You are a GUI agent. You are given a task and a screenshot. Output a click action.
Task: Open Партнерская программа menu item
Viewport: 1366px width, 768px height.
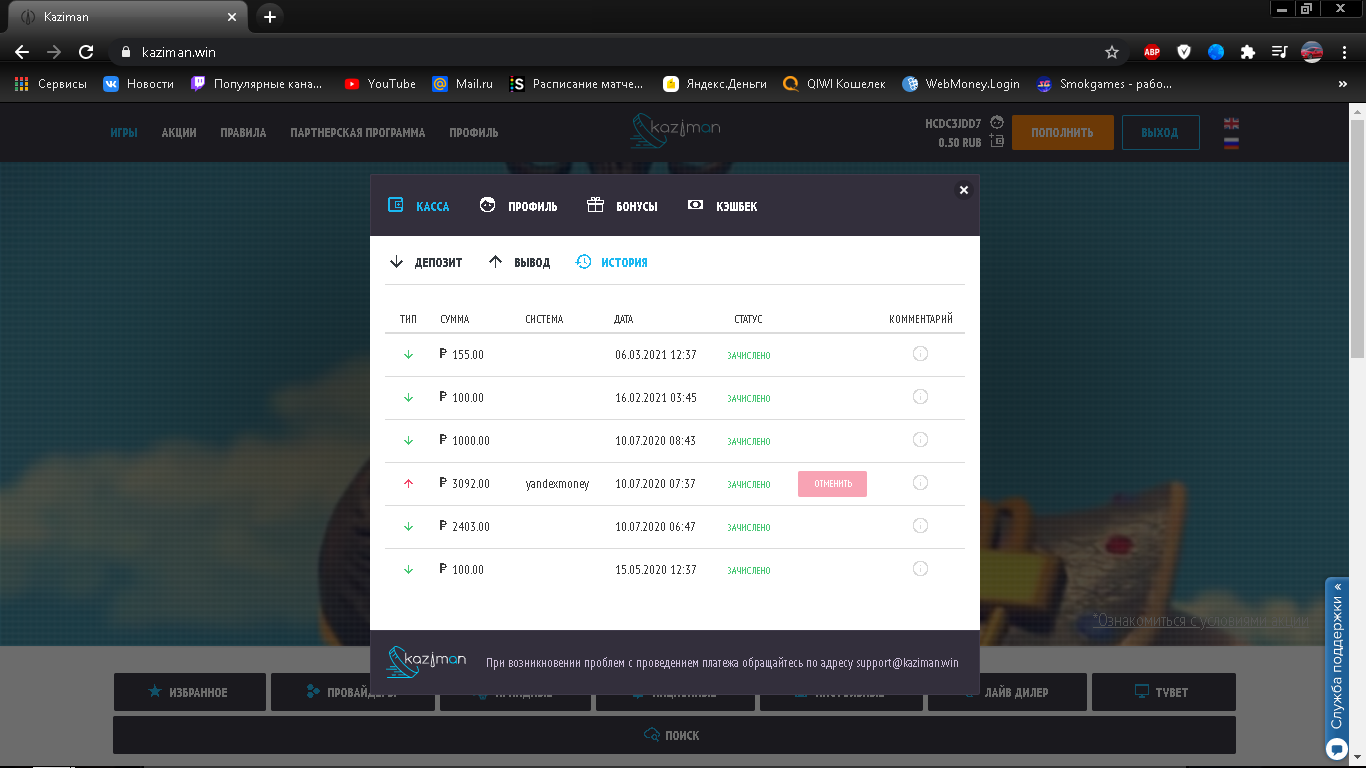[x=358, y=133]
